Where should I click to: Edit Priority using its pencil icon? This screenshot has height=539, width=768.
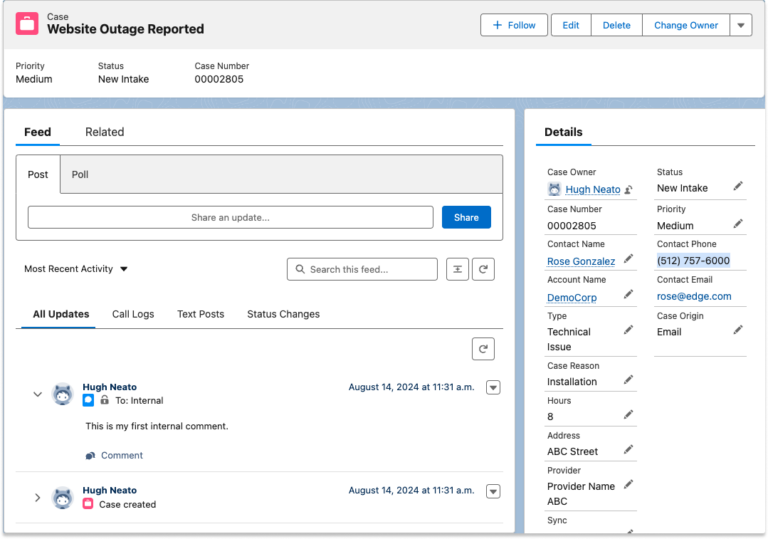point(738,224)
